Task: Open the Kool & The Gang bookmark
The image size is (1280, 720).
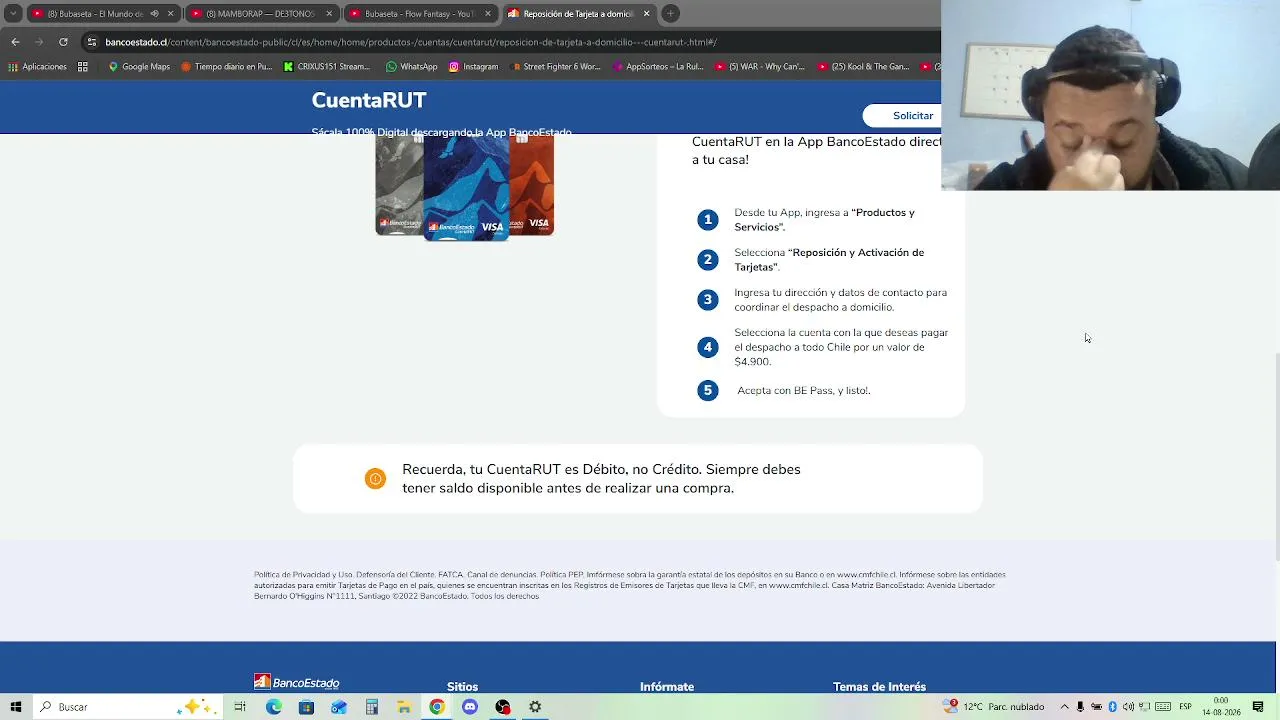Action: coord(864,67)
